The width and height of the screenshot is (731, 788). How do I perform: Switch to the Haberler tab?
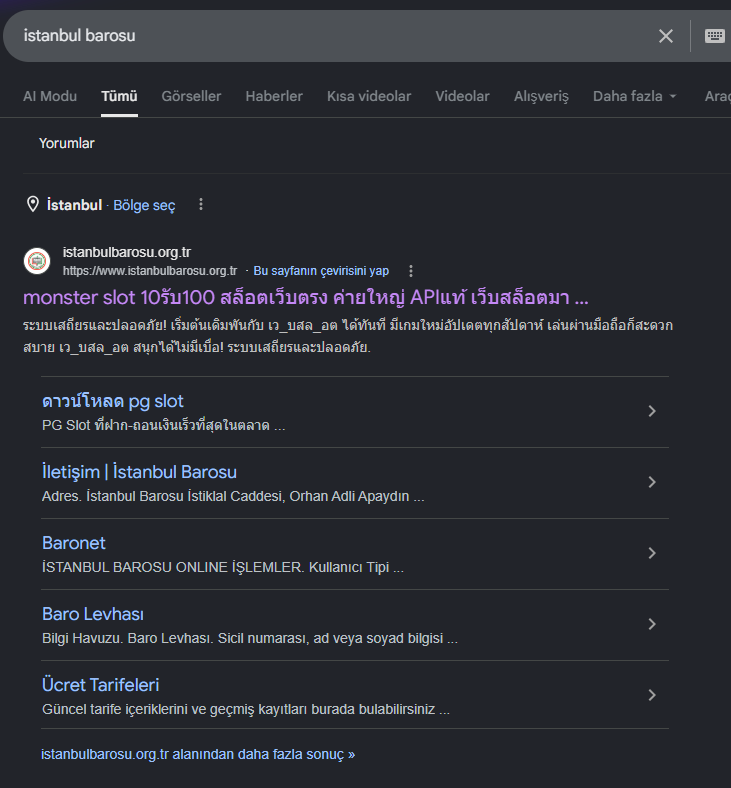click(x=274, y=96)
